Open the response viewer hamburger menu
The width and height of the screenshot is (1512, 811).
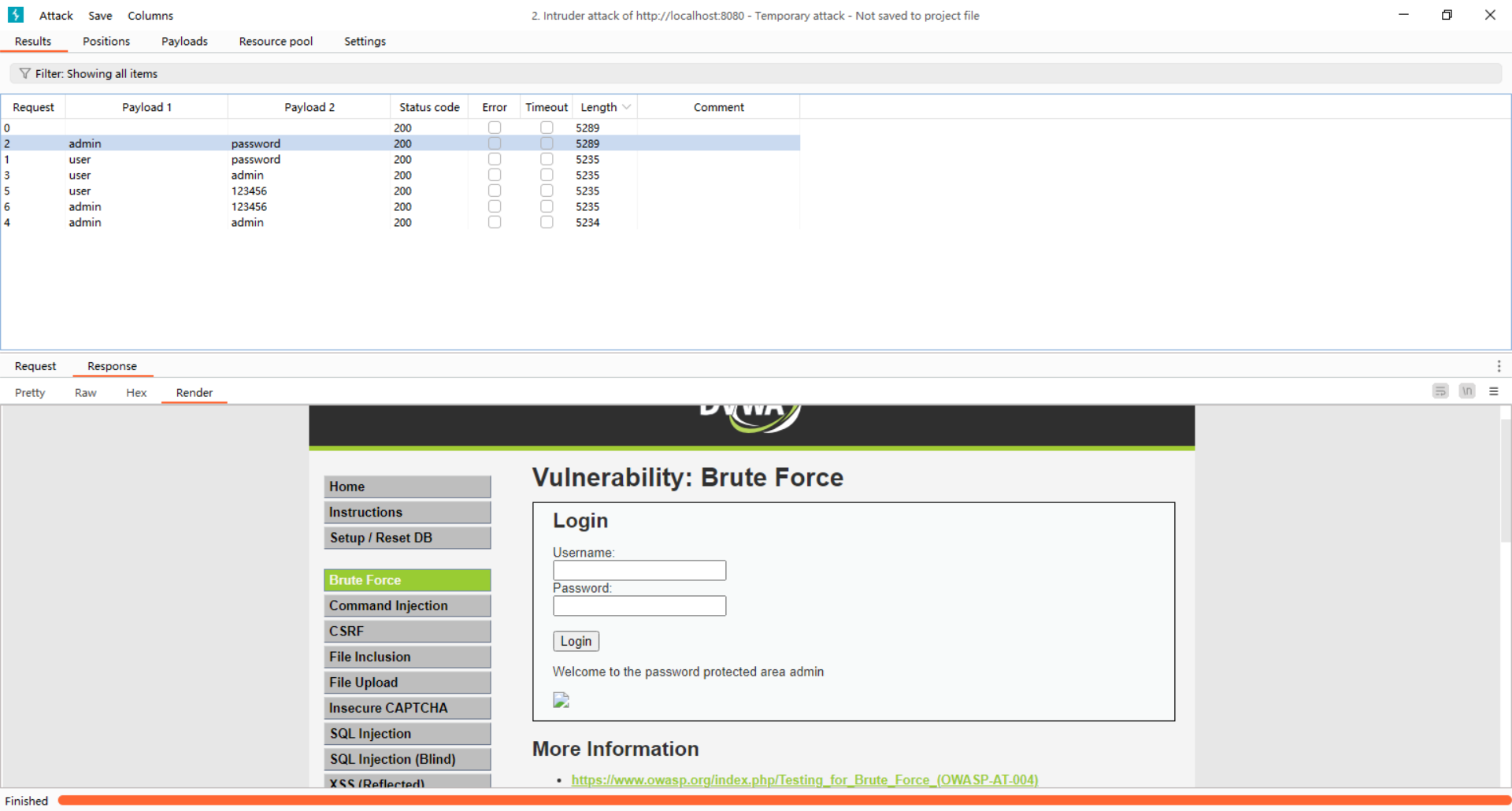click(1493, 391)
